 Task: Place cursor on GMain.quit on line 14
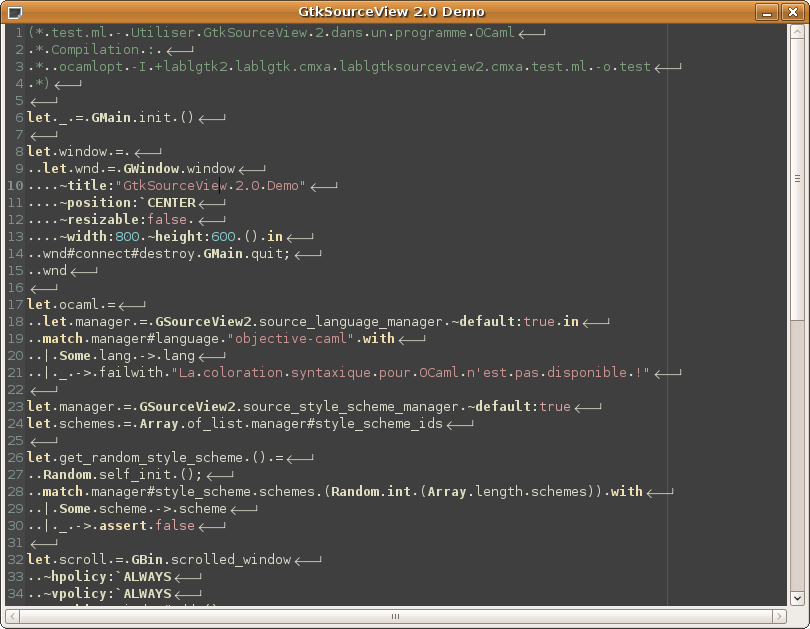pyautogui.click(x=252, y=254)
